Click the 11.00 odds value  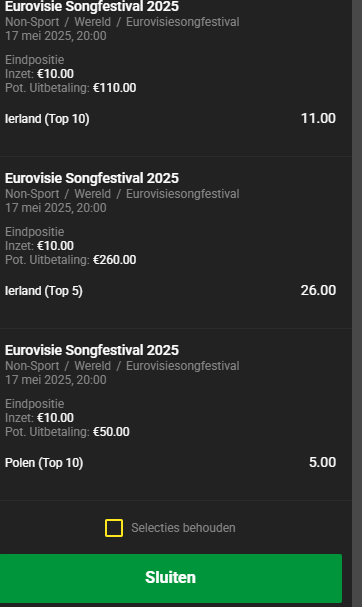318,118
